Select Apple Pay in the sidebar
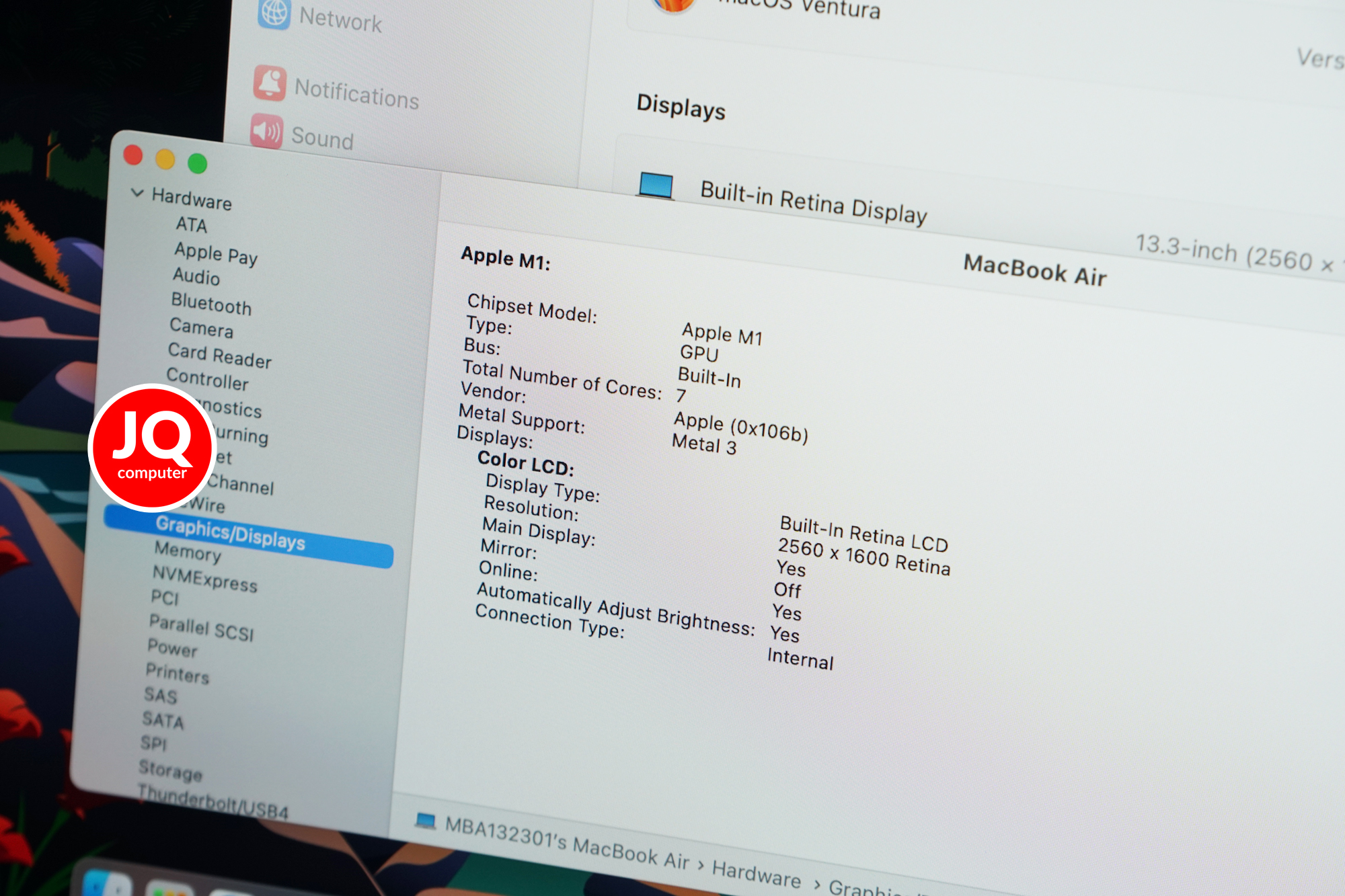Image resolution: width=1345 pixels, height=896 pixels. 216,253
